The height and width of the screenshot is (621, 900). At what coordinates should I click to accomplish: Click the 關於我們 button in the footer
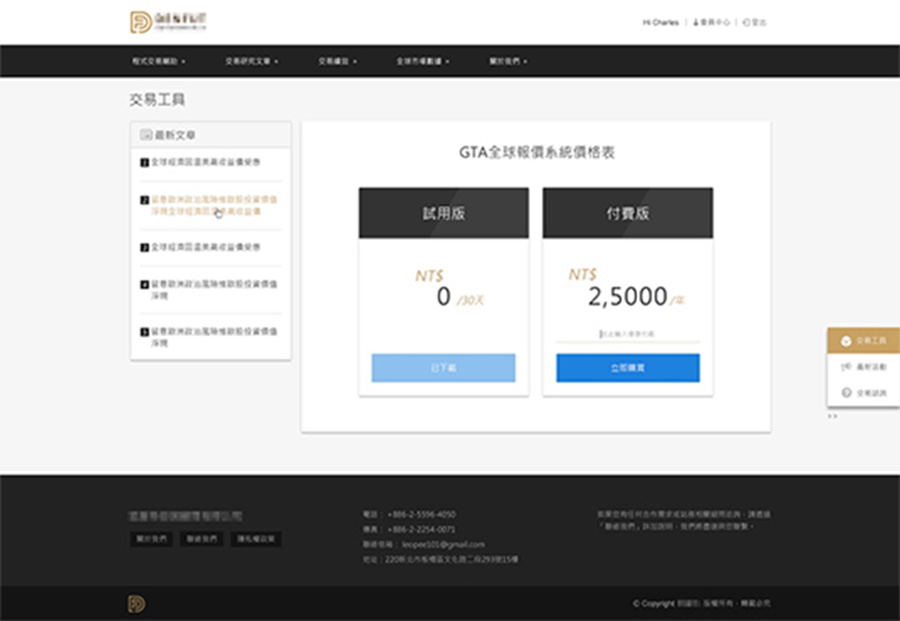[152, 539]
